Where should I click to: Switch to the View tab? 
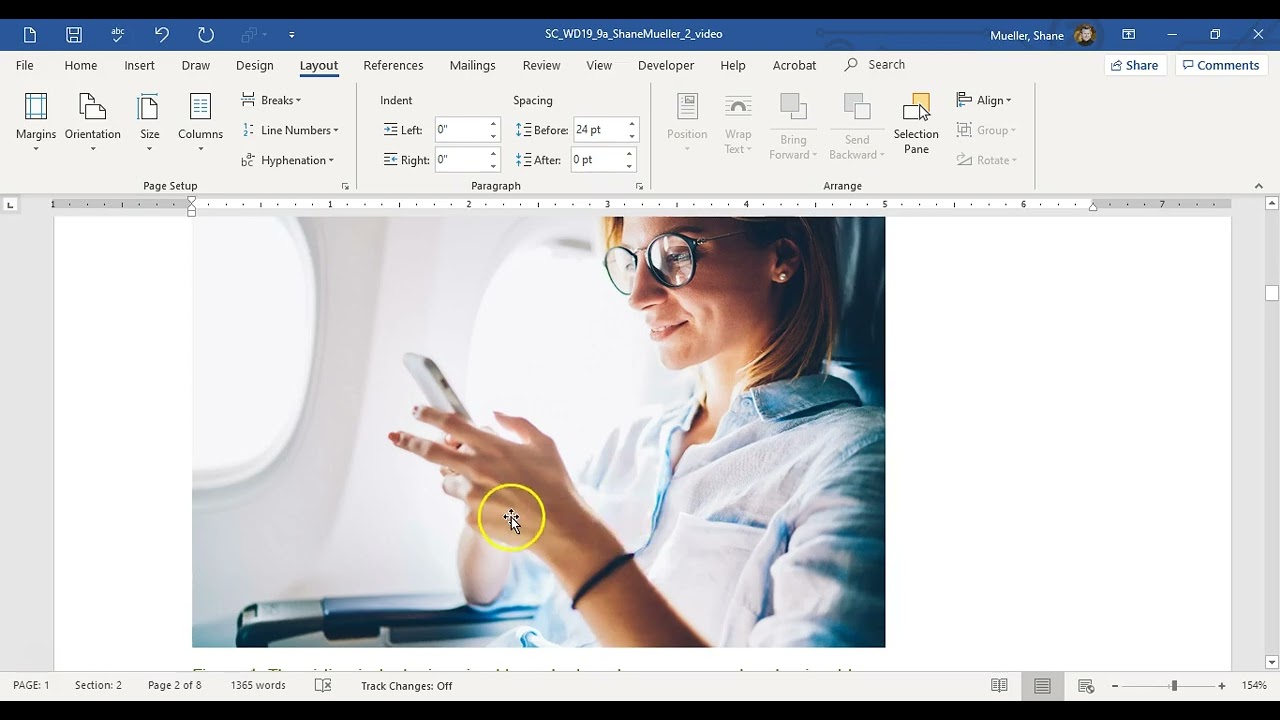point(599,65)
